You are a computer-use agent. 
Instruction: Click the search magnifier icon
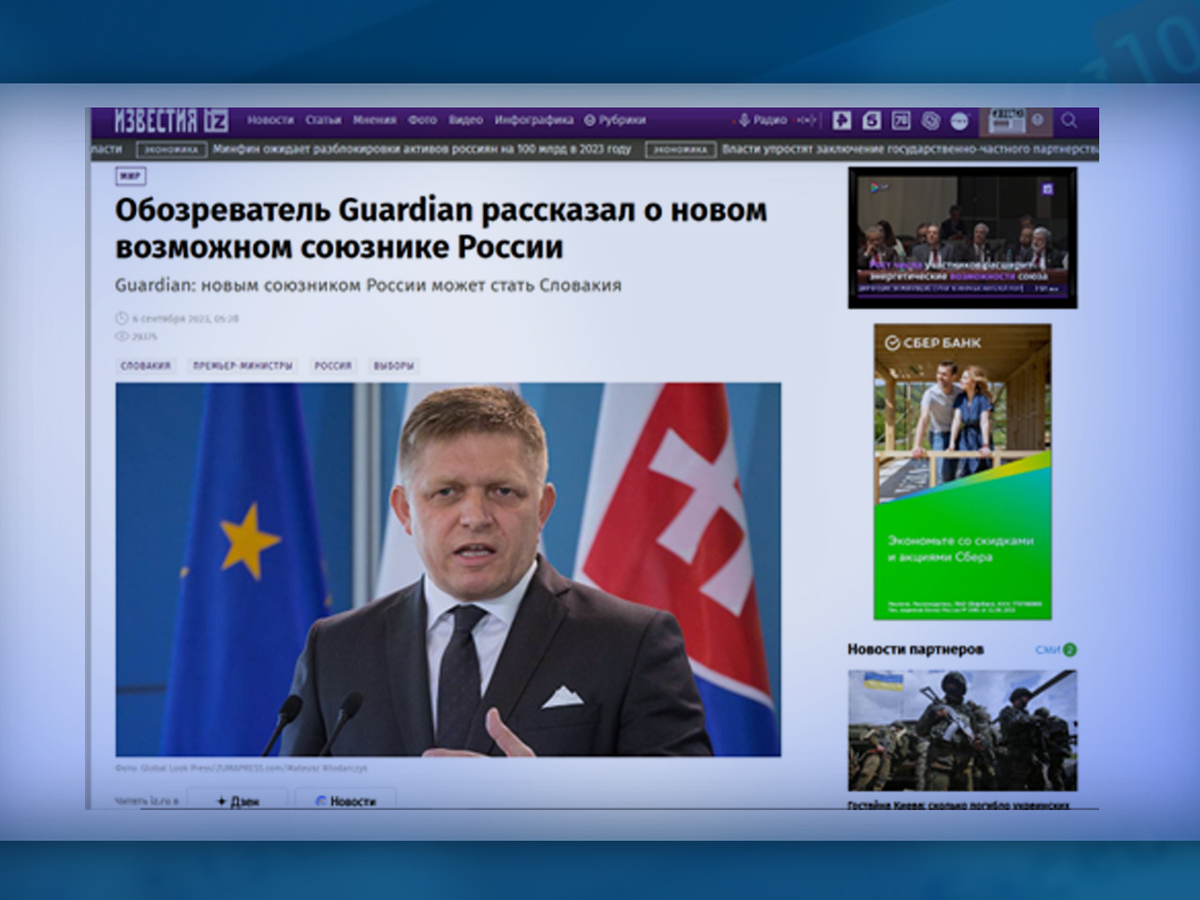[1069, 120]
